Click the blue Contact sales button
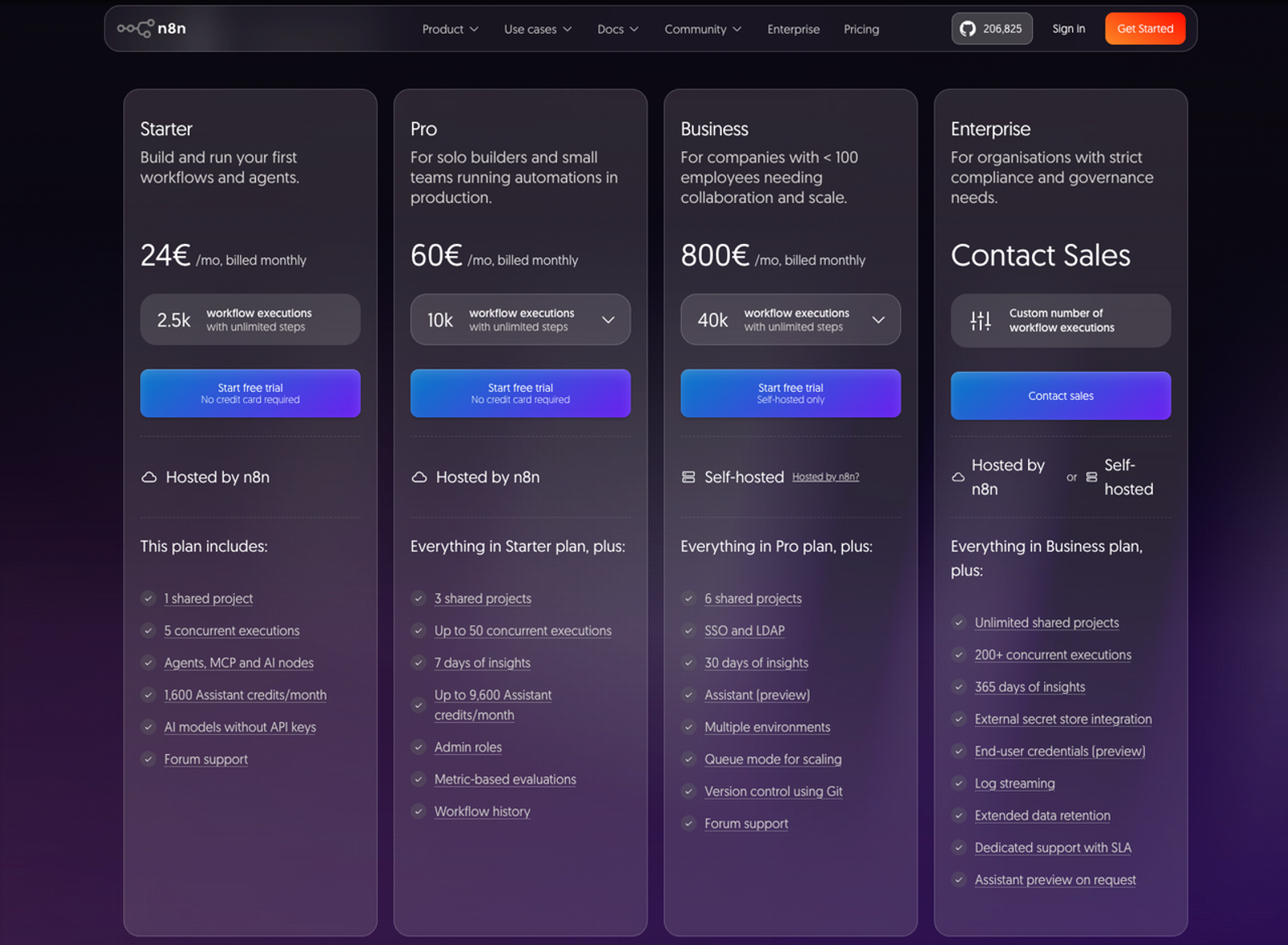This screenshot has height=945, width=1288. [1061, 396]
